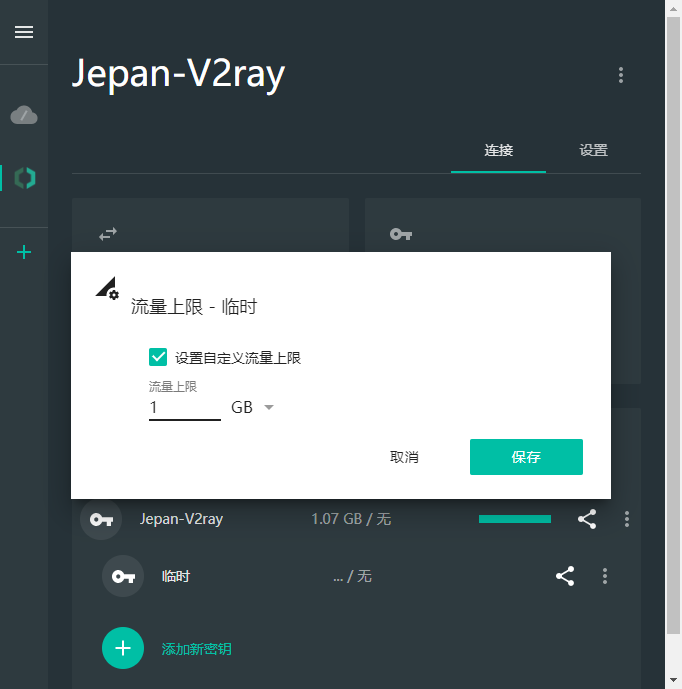This screenshot has height=689, width=682.
Task: Share the 临时 access key
Action: tap(565, 576)
